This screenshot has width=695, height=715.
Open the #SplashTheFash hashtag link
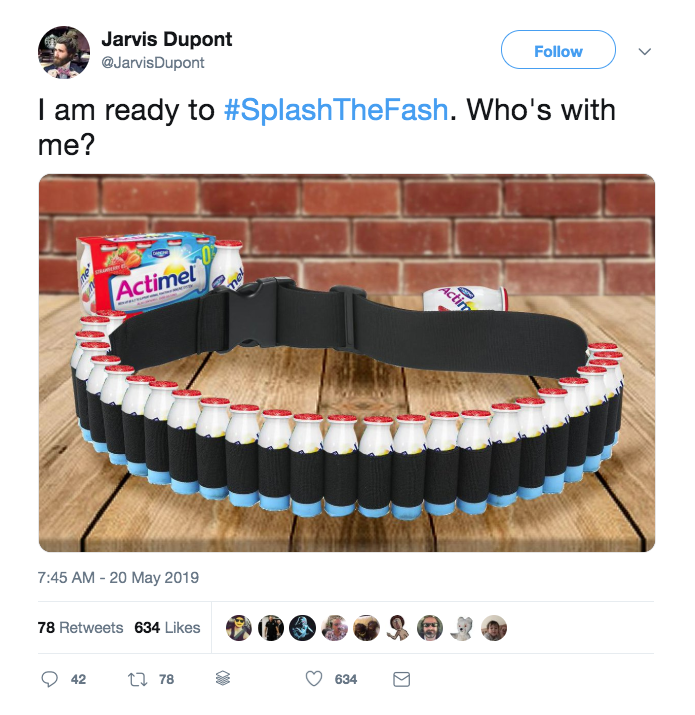click(336, 110)
